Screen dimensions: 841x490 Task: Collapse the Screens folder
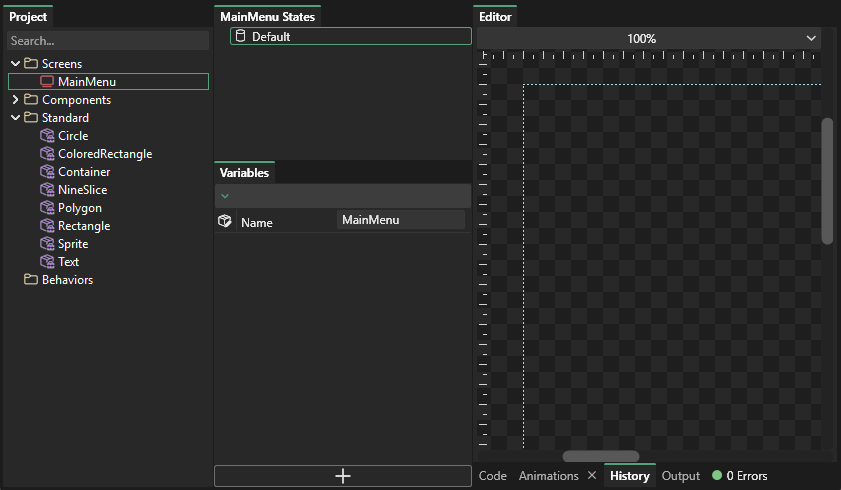[15, 64]
